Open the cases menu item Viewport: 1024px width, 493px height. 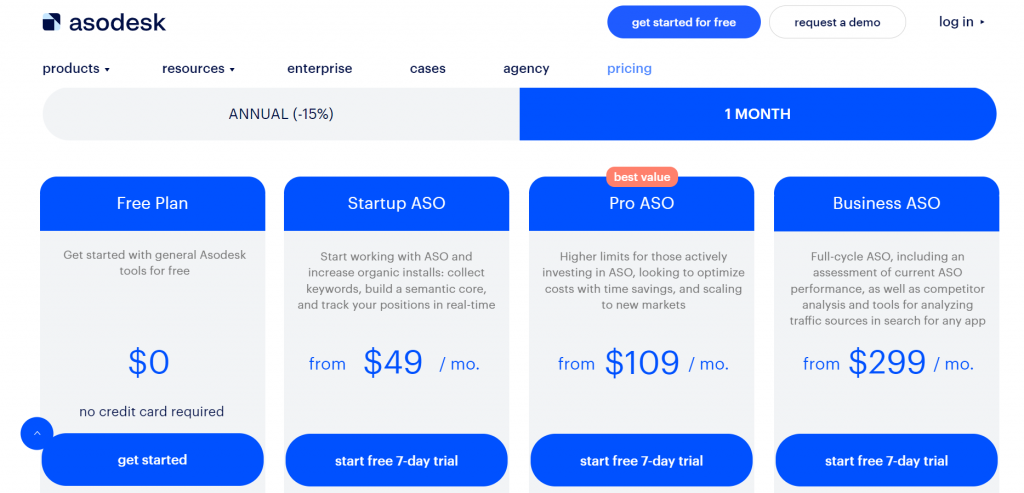pyautogui.click(x=427, y=69)
